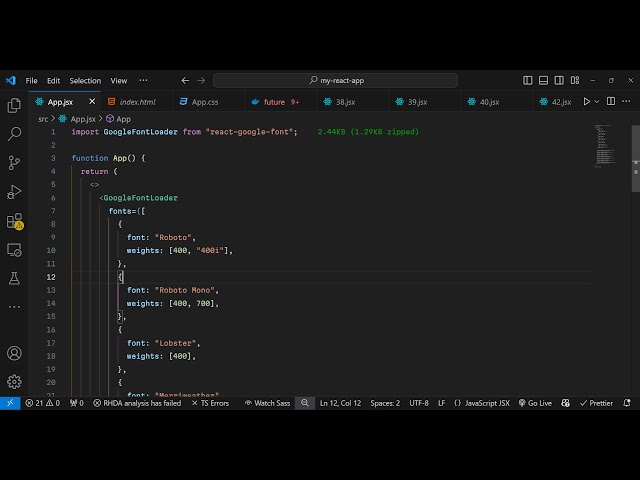The image size is (640, 480).
Task: Expand the run button dropdown arrow
Action: [x=598, y=101]
